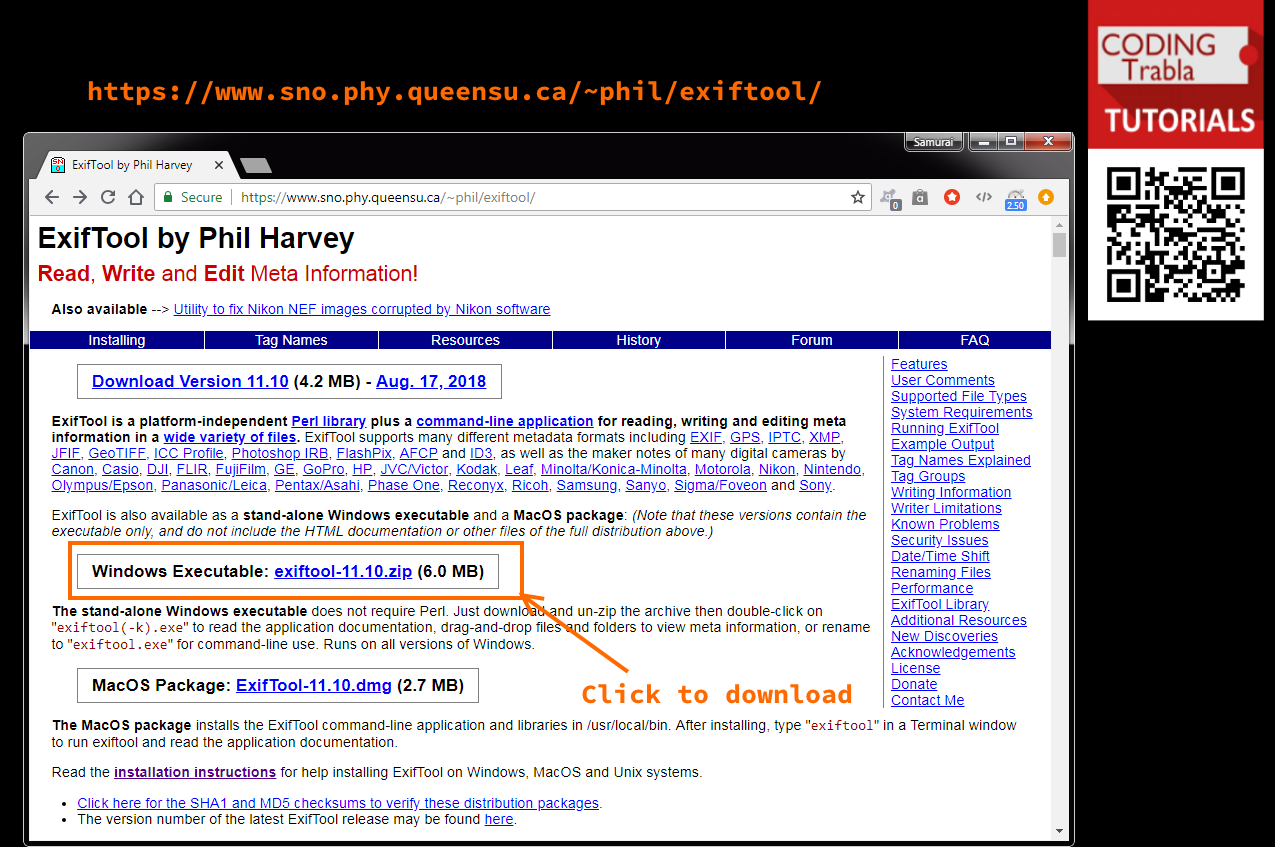Open the Features sidebar link
This screenshot has width=1275, height=847.
919,364
